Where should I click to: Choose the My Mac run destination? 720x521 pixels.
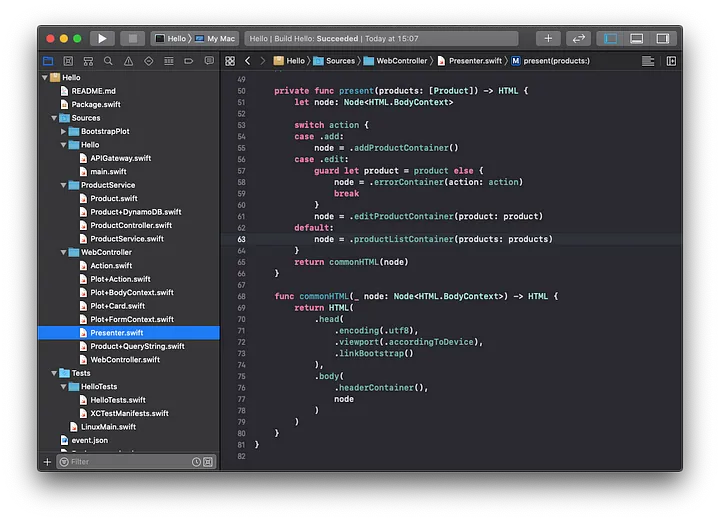coord(215,39)
